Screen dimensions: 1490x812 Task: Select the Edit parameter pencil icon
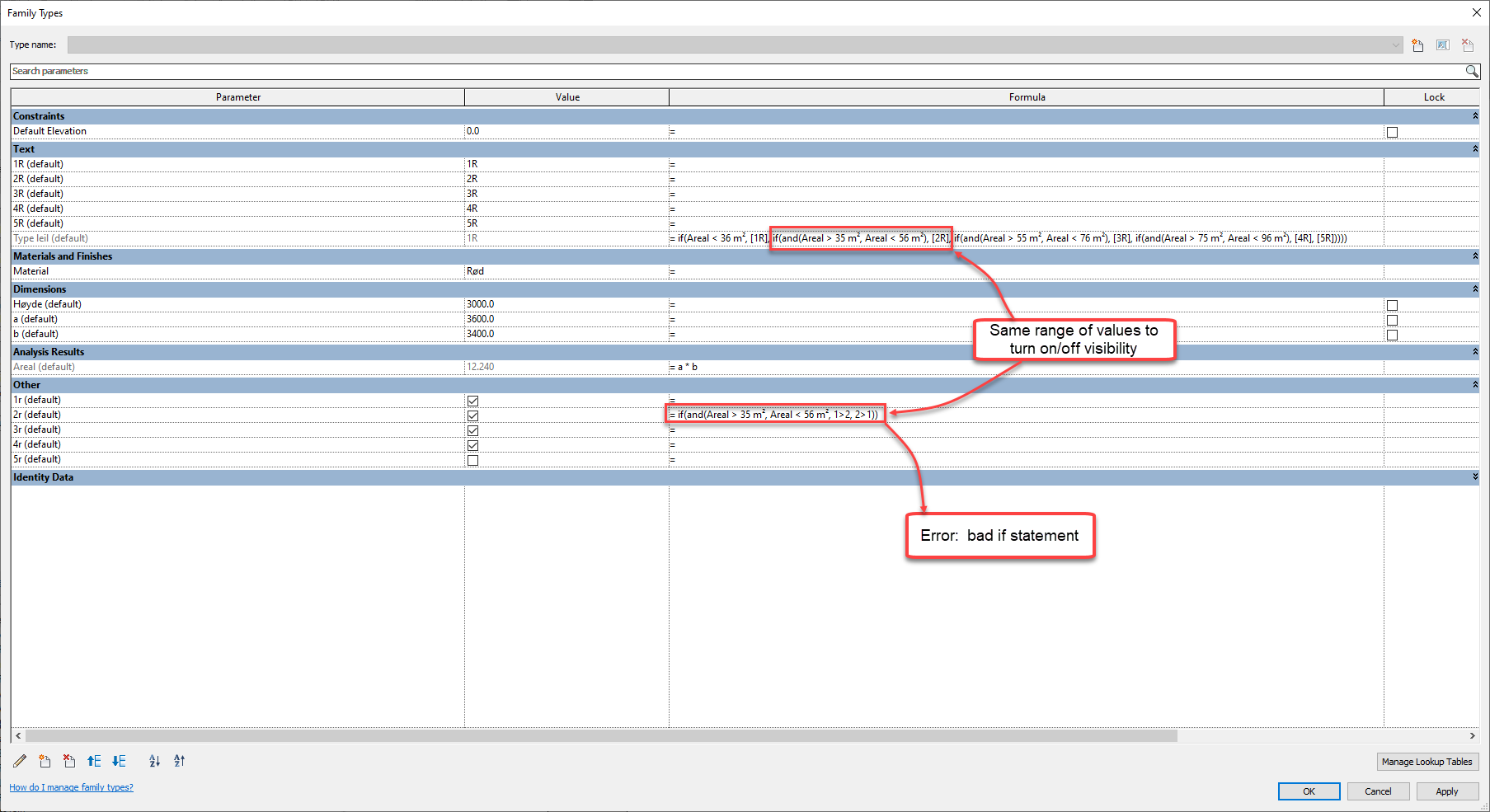coord(20,761)
